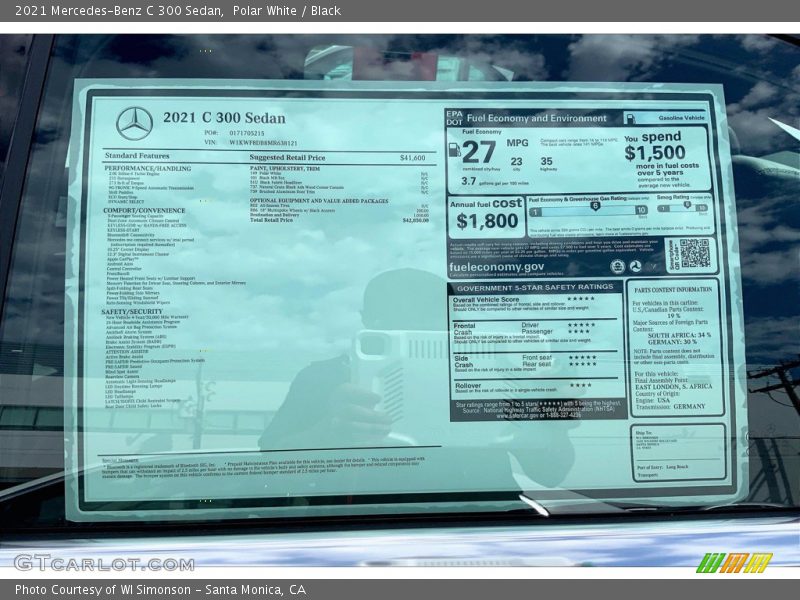This screenshot has width=800, height=600.
Task: Click the GTCarLot.com watermark
Action: [x=104, y=563]
